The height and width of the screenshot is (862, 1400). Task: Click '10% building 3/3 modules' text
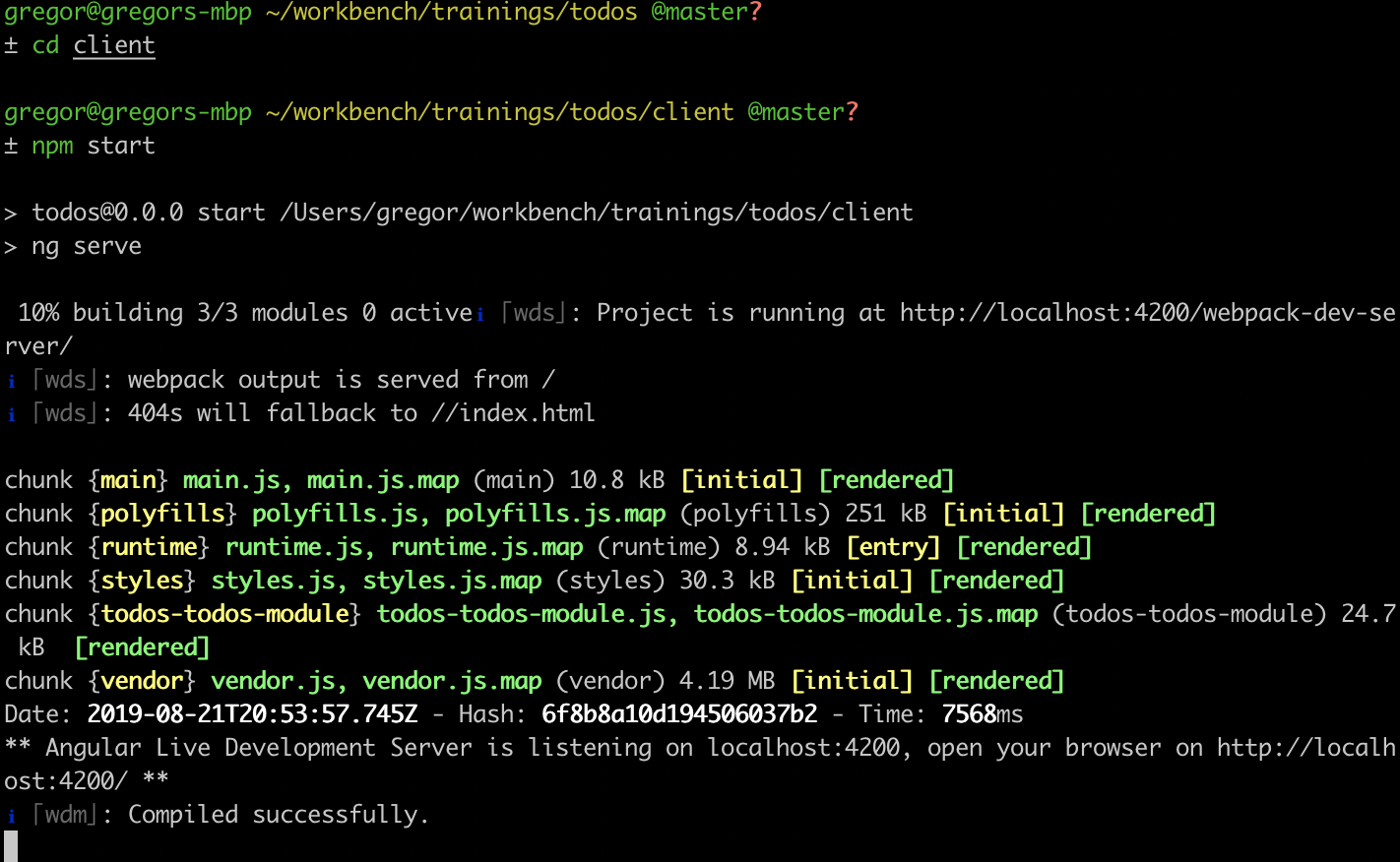(183, 313)
